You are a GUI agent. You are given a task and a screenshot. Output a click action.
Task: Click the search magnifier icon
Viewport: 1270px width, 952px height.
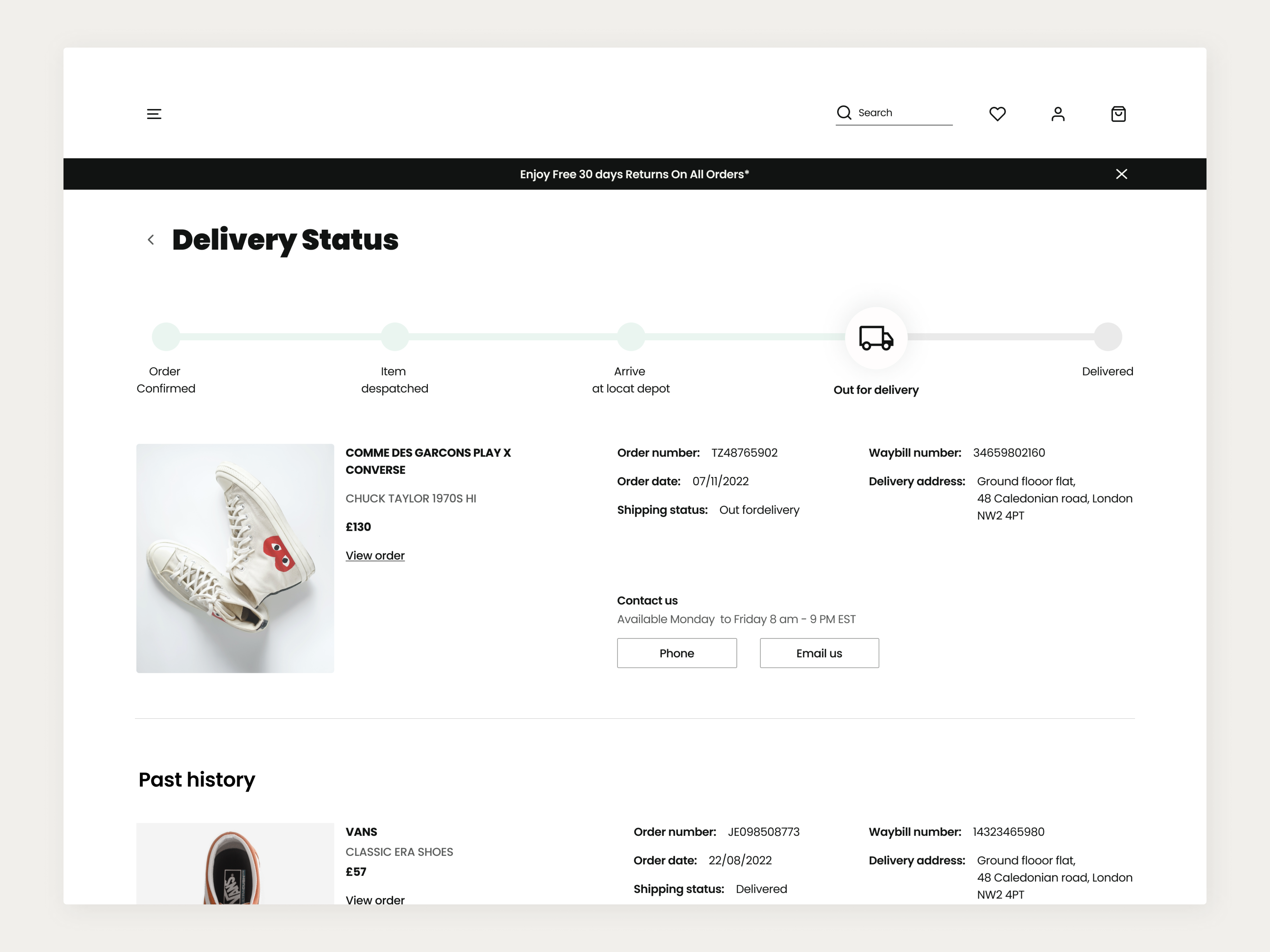(x=843, y=112)
